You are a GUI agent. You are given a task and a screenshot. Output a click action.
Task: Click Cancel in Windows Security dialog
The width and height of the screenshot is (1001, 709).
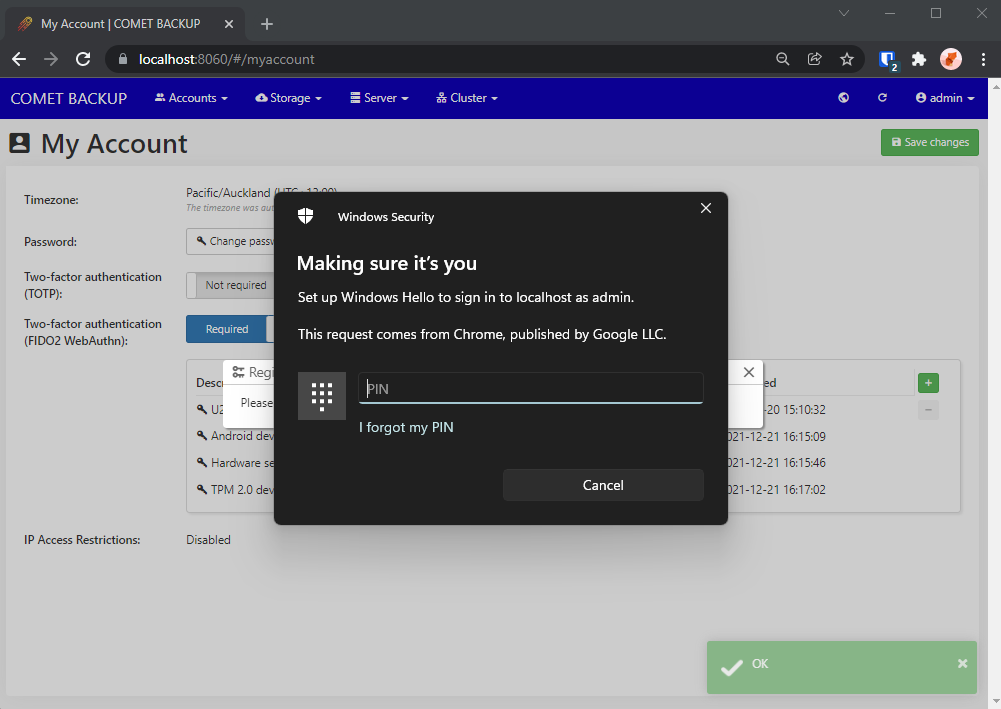click(603, 485)
